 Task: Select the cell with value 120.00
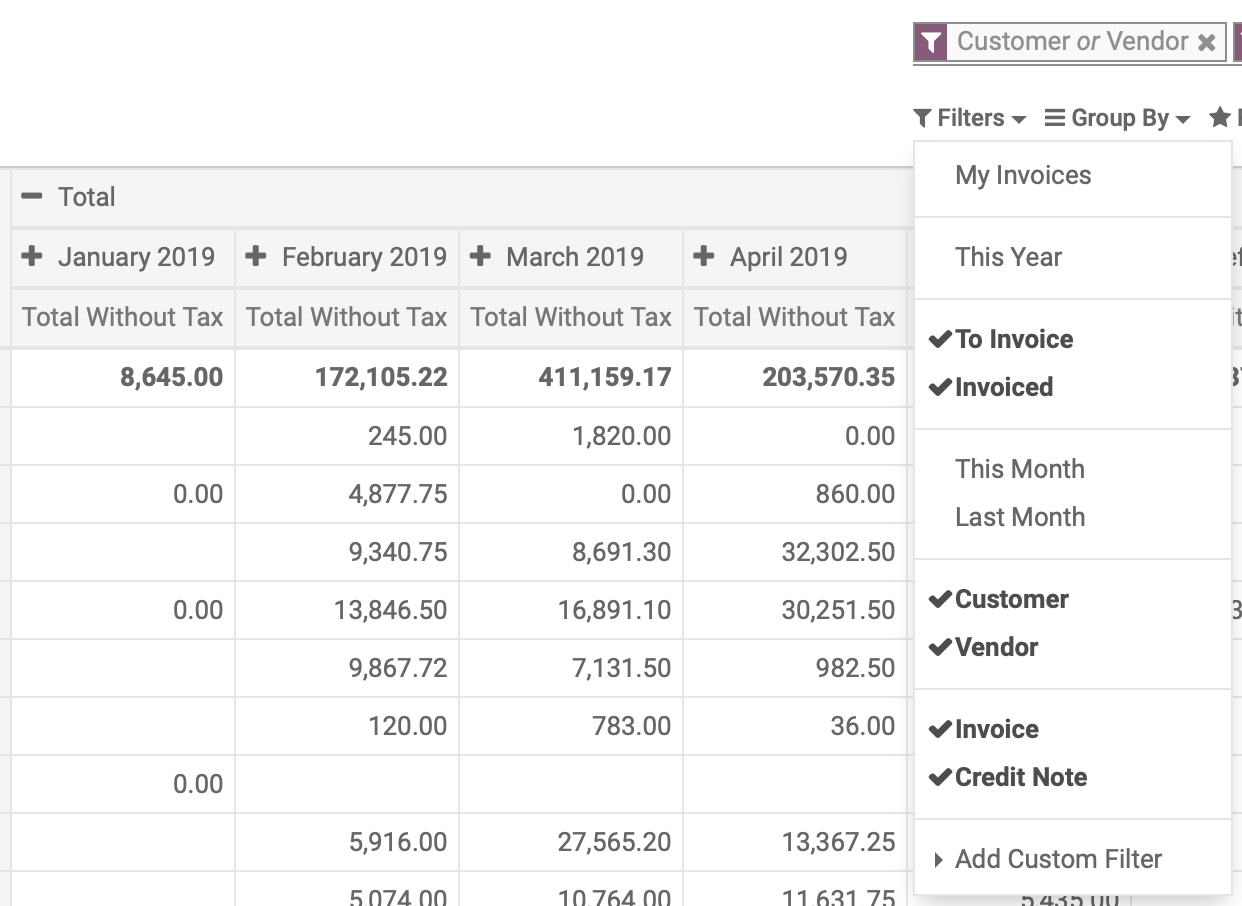tap(347, 726)
